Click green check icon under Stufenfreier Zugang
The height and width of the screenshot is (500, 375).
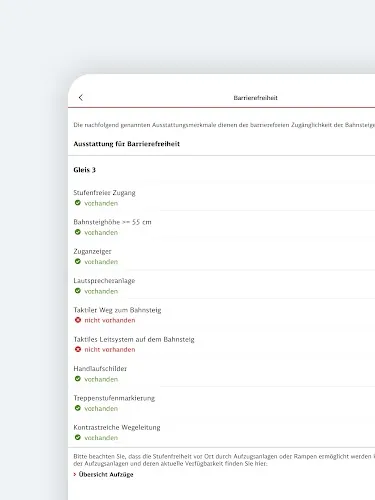point(78,203)
